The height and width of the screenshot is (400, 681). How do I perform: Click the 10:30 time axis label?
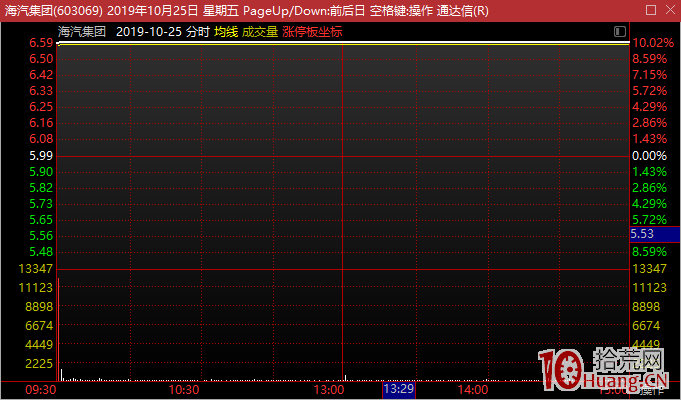click(x=184, y=390)
